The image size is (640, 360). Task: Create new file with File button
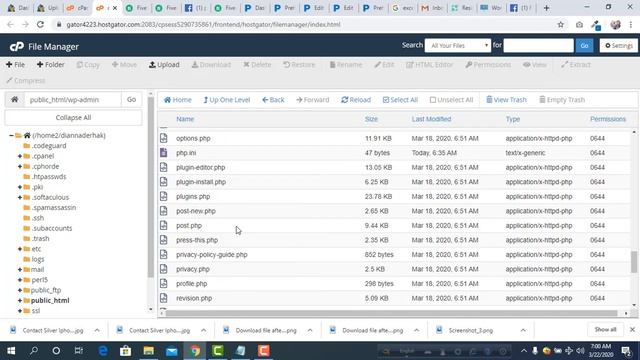(x=16, y=64)
